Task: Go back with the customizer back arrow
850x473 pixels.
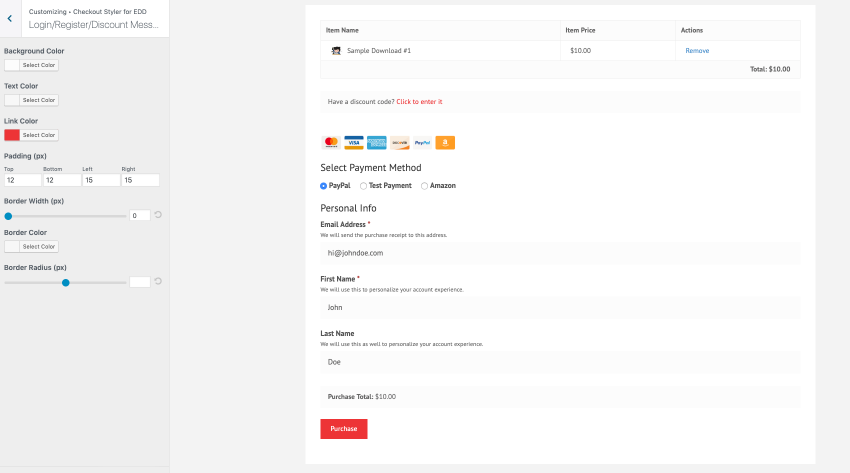Action: (10, 18)
